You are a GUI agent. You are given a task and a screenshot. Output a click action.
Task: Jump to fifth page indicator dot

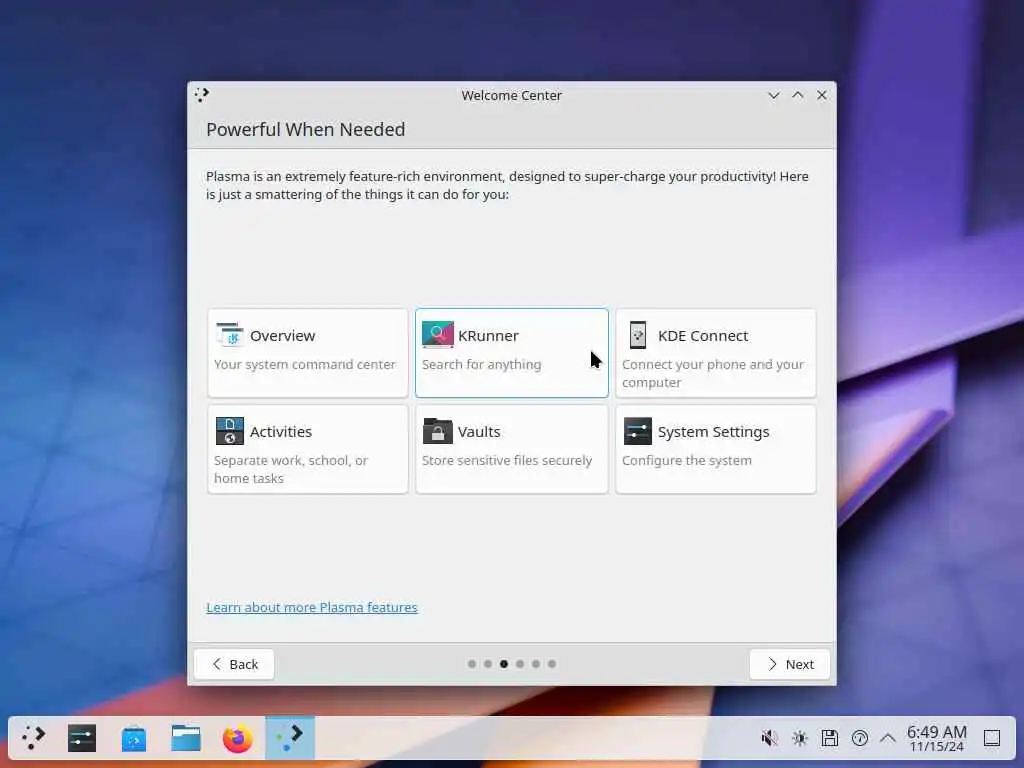(x=536, y=664)
